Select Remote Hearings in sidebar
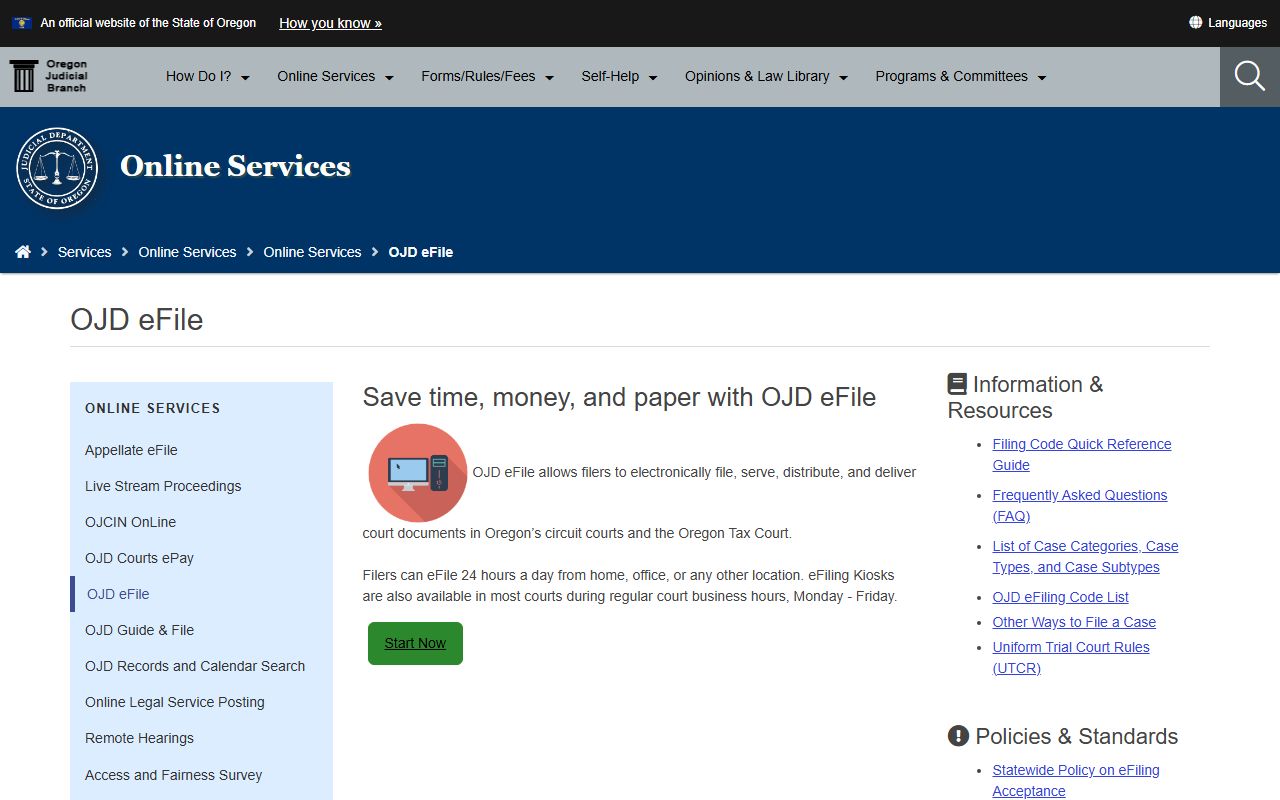 [x=139, y=738]
